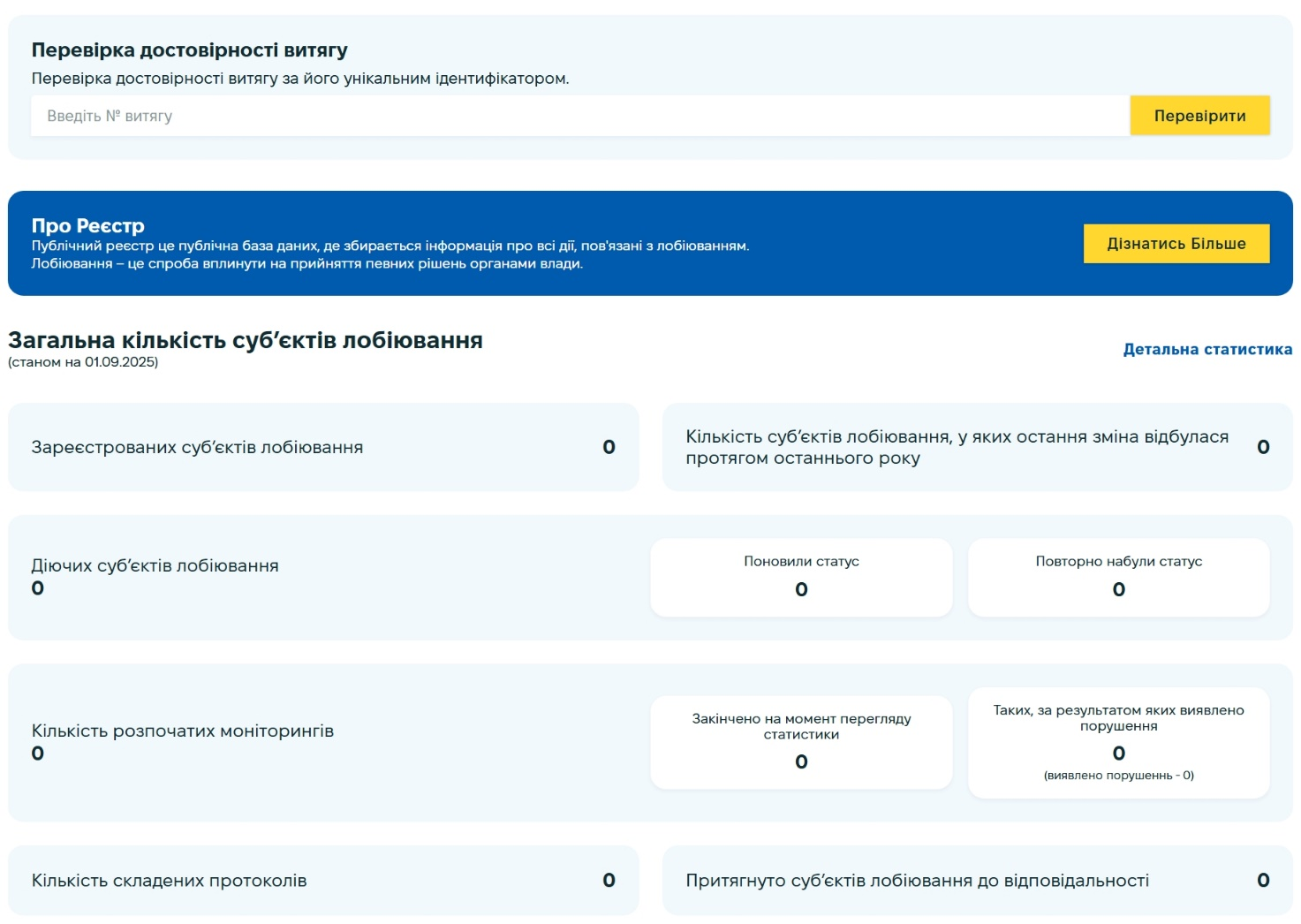Select the Діючих суб'єктів лобіювання label
This screenshot has width=1301, height=924.
(155, 566)
